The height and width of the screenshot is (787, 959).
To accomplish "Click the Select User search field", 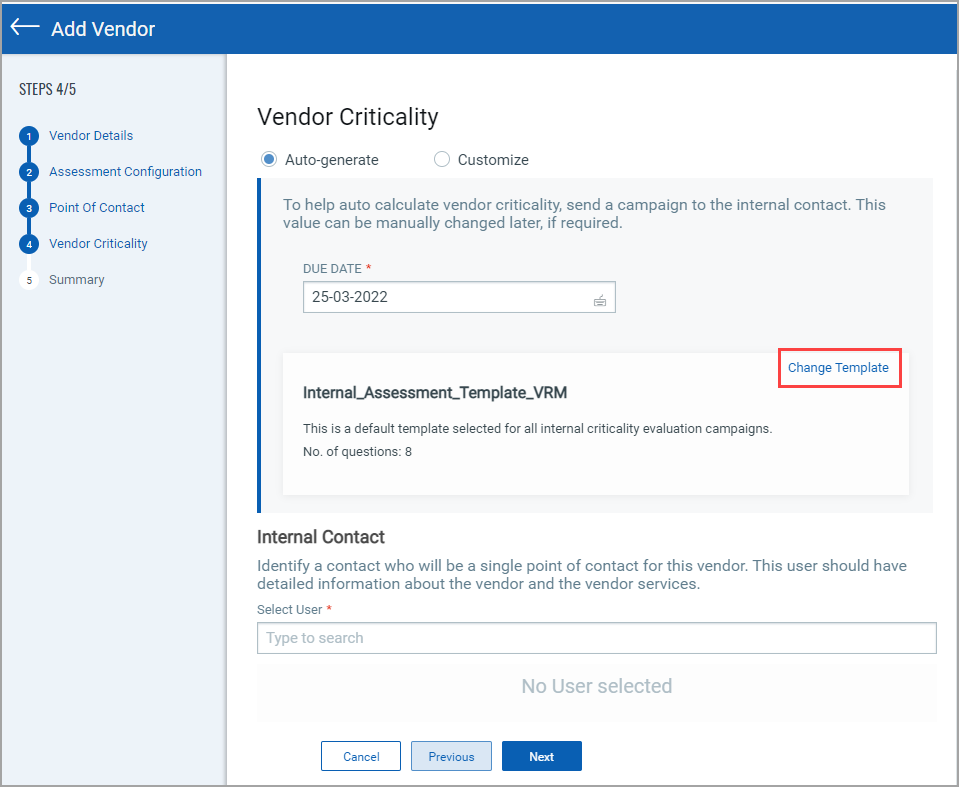I will pos(596,638).
